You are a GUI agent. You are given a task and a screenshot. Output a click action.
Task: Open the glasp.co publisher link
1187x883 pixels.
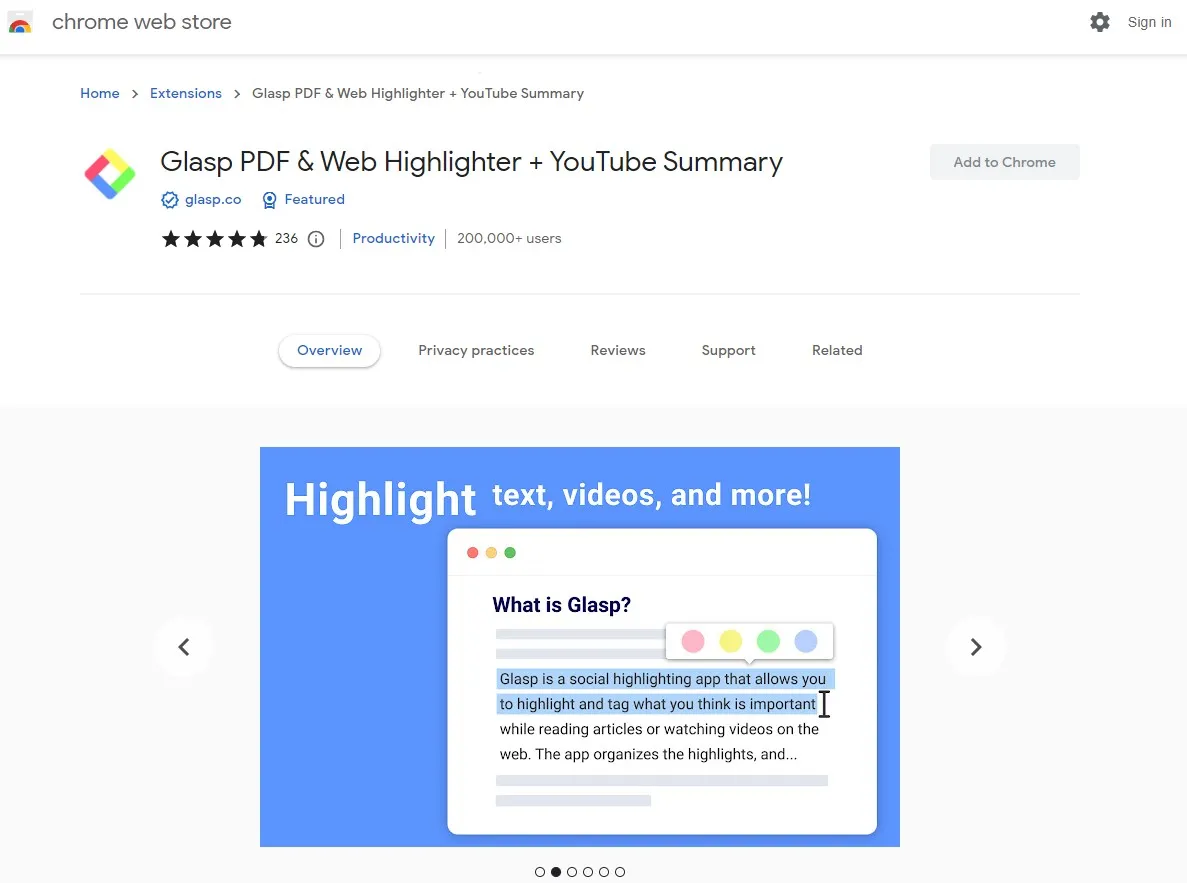[x=213, y=199]
